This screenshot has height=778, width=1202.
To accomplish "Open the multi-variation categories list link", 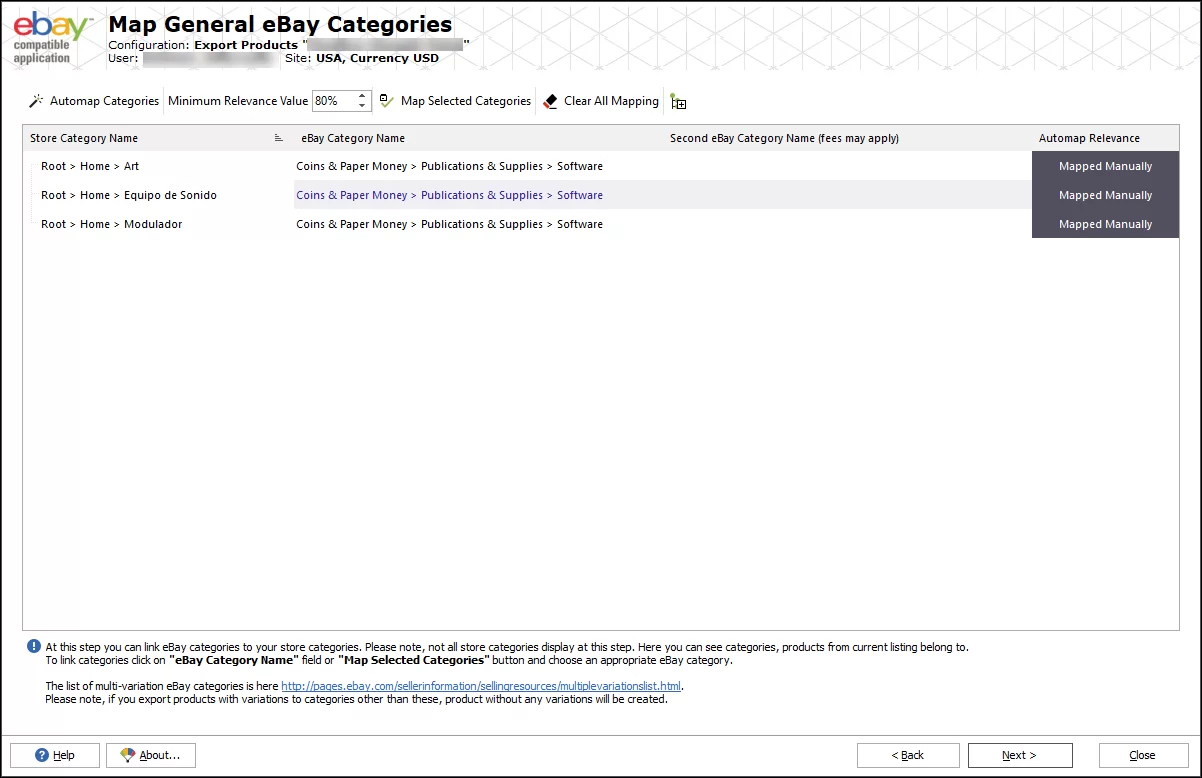I will point(481,686).
